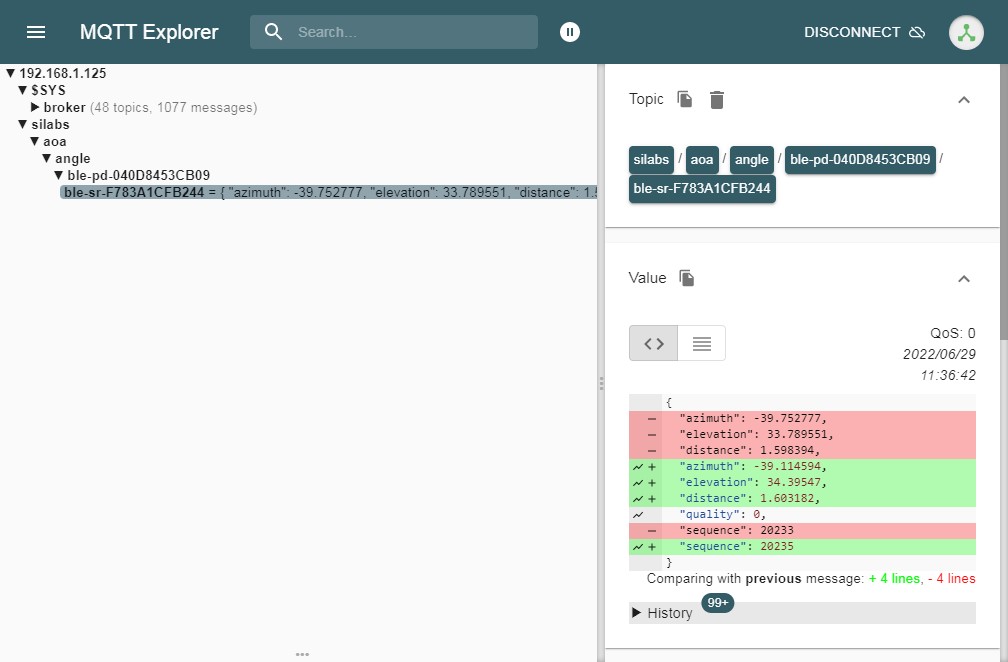Show chart for new distance value
This screenshot has width=1008, height=662.
(638, 499)
